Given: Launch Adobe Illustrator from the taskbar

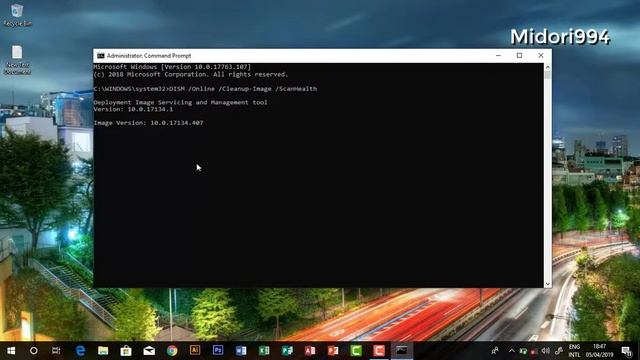Looking at the screenshot, I should 195,350.
